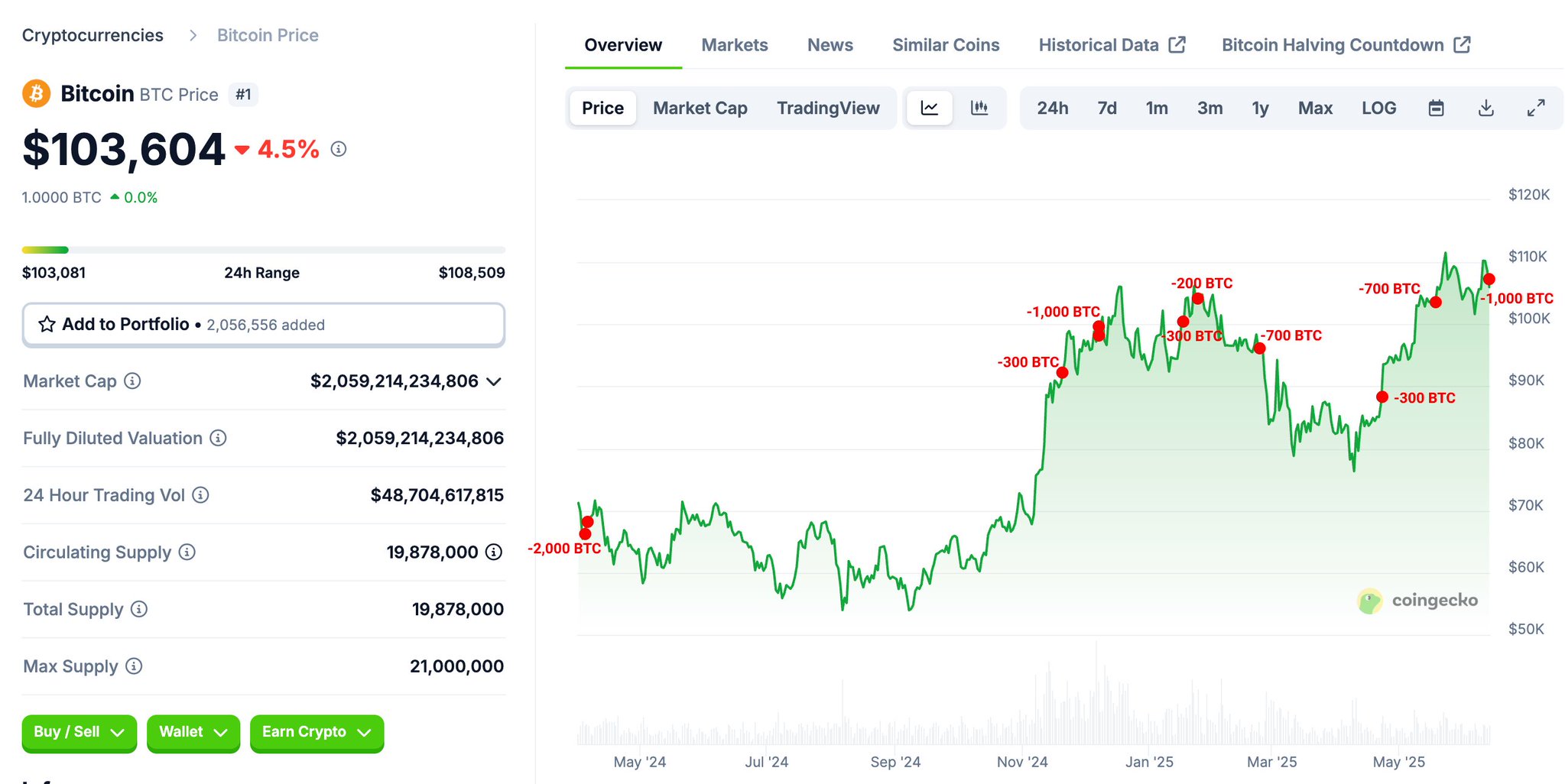Switch to the Markets tab
Screen dimensions: 1565x784
(x=734, y=45)
